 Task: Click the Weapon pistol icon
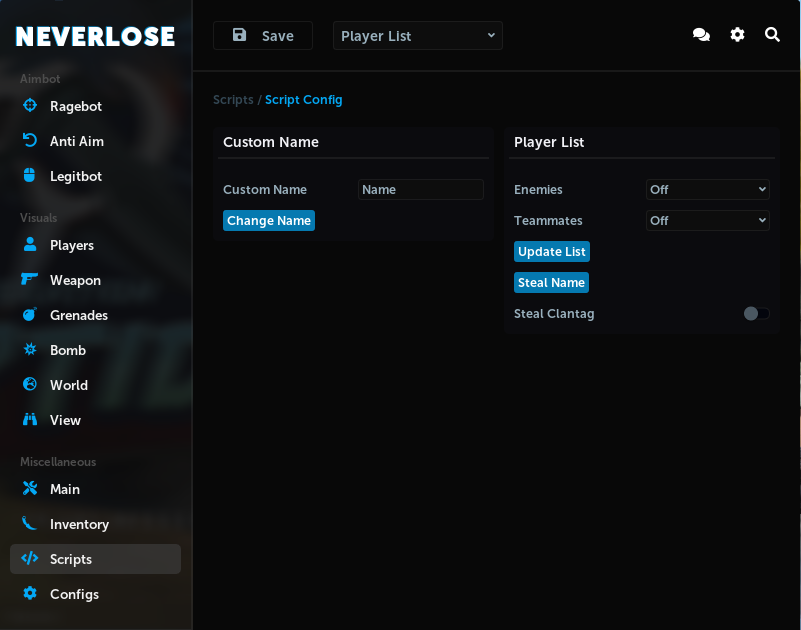point(30,280)
